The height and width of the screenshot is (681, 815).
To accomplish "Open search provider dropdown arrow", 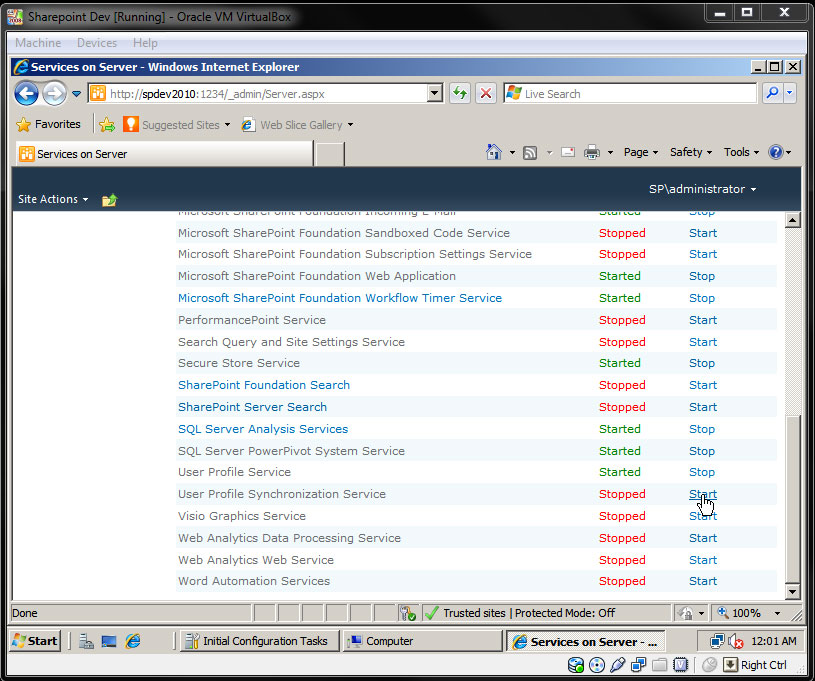I will tap(790, 94).
